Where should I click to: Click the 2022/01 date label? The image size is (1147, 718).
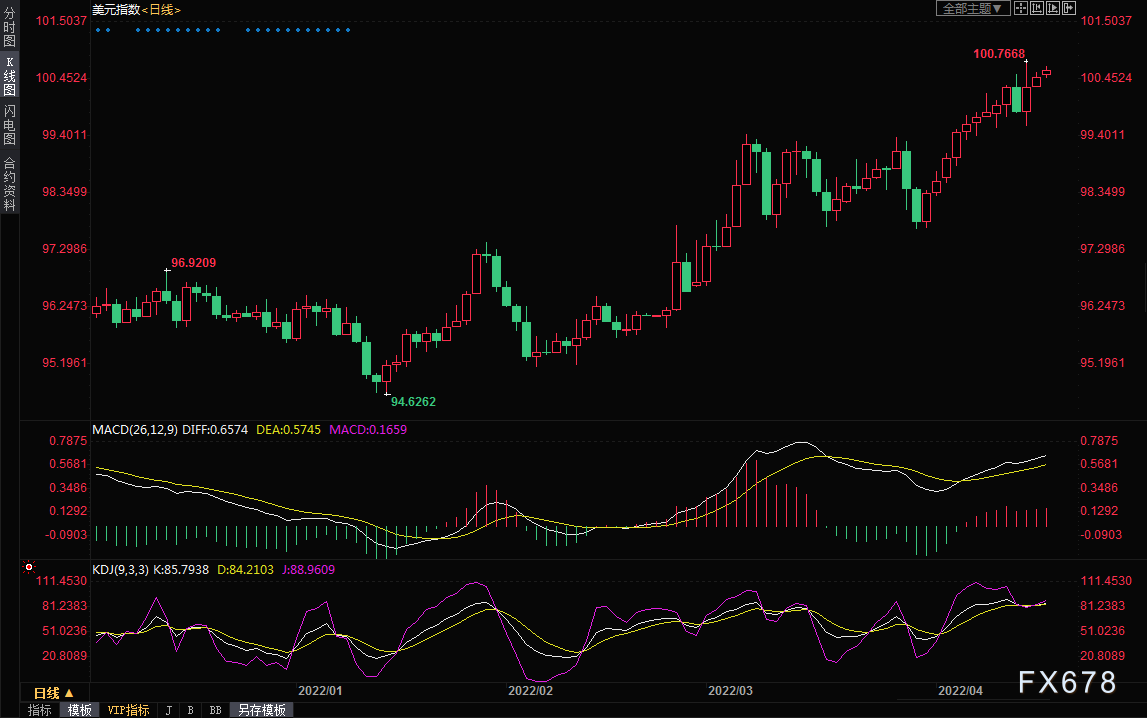(320, 690)
